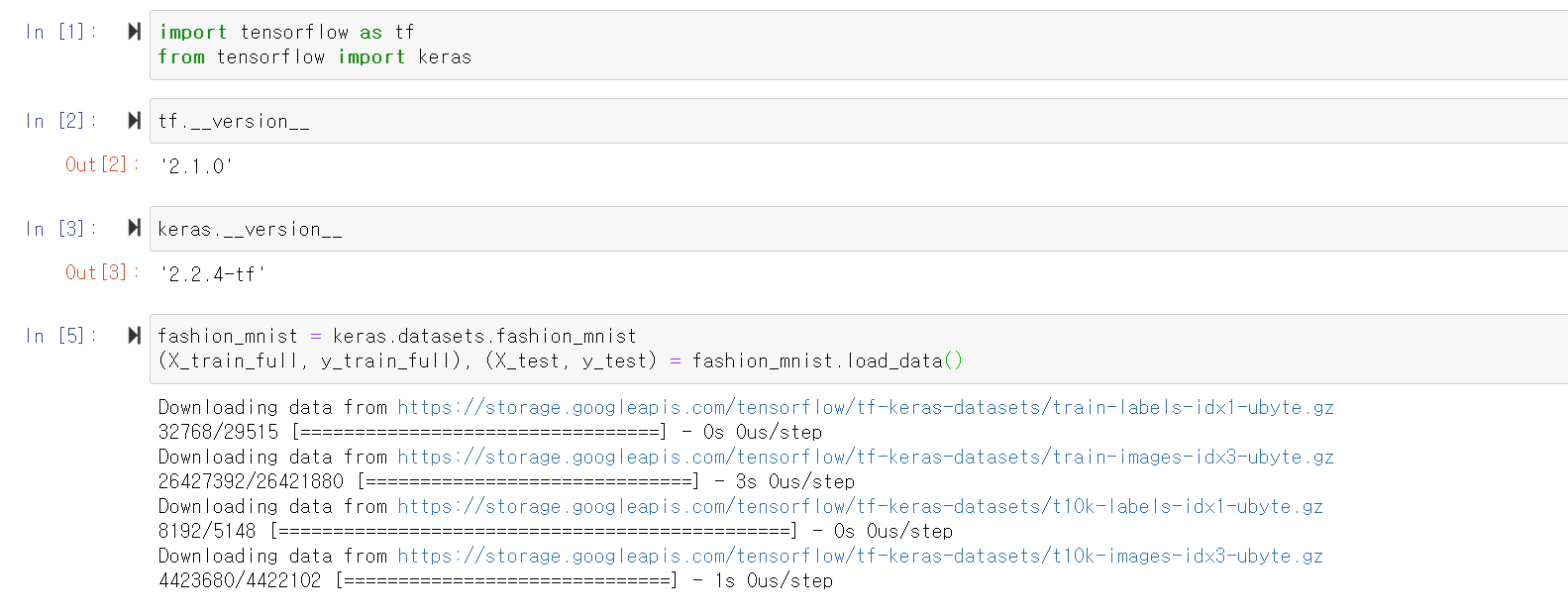Open the train-images-idx3-ubyte.gz download link
The height and width of the screenshot is (616, 1568).
tap(866, 457)
